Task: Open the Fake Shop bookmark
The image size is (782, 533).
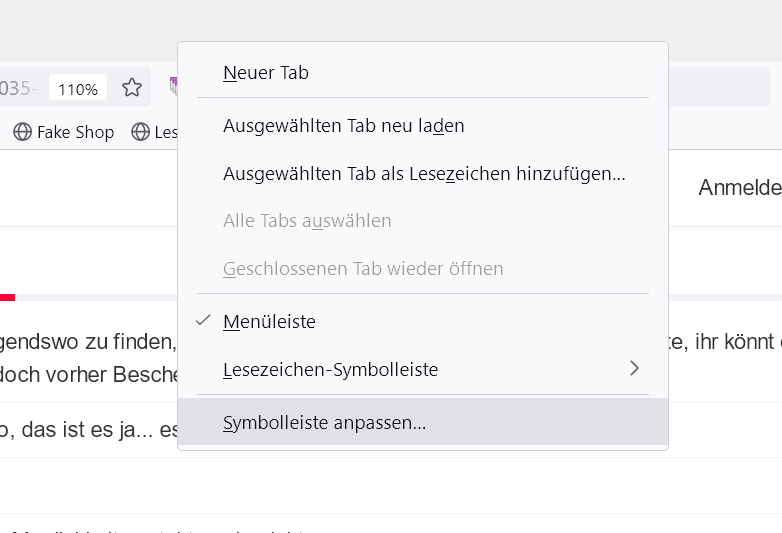Action: (75, 131)
